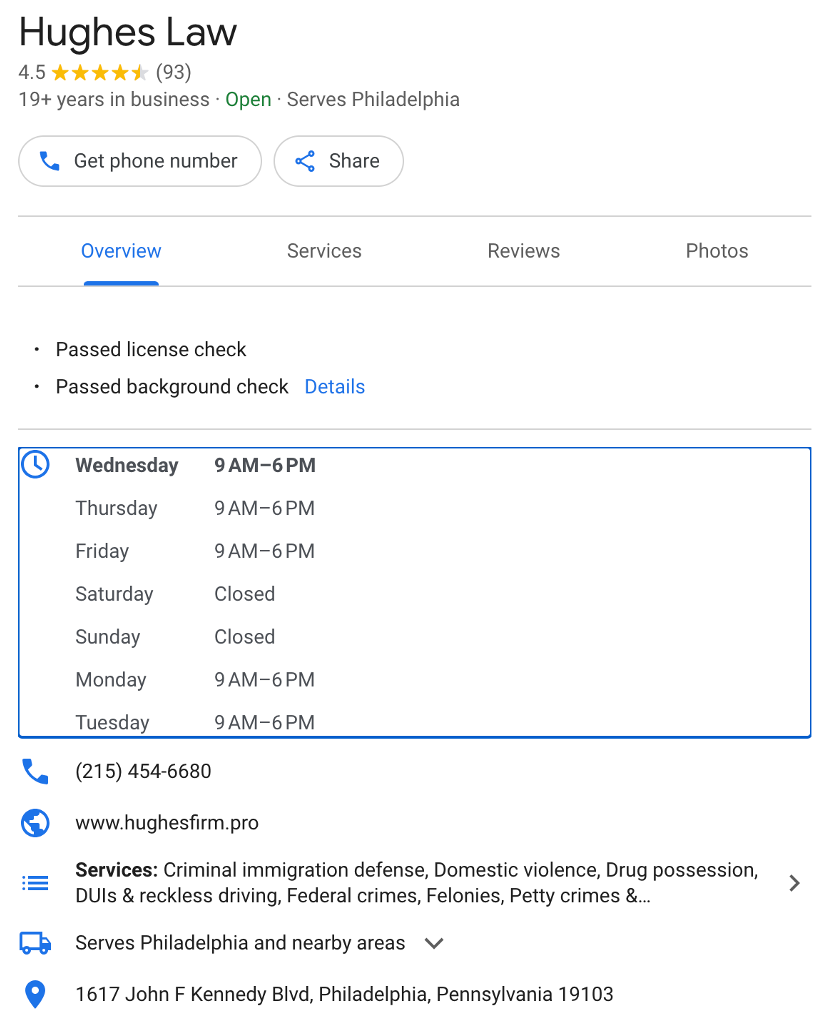Click the clock hours icon
The width and height of the screenshot is (830, 1026).
click(x=35, y=465)
